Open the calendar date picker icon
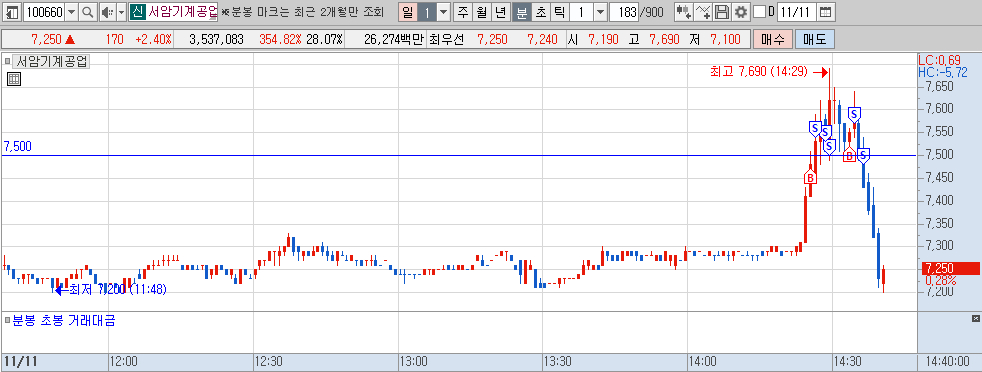Viewport: 982px width, 372px height. [825, 12]
